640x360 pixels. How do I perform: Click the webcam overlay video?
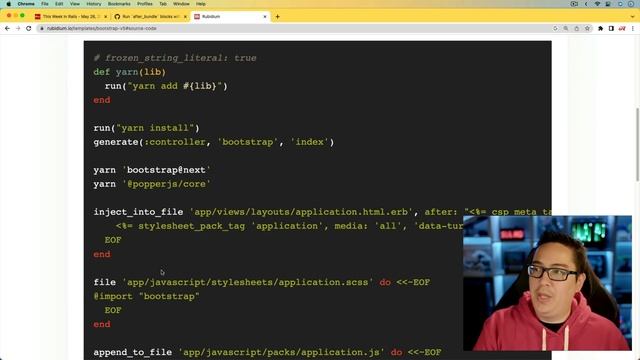[x=547, y=283]
